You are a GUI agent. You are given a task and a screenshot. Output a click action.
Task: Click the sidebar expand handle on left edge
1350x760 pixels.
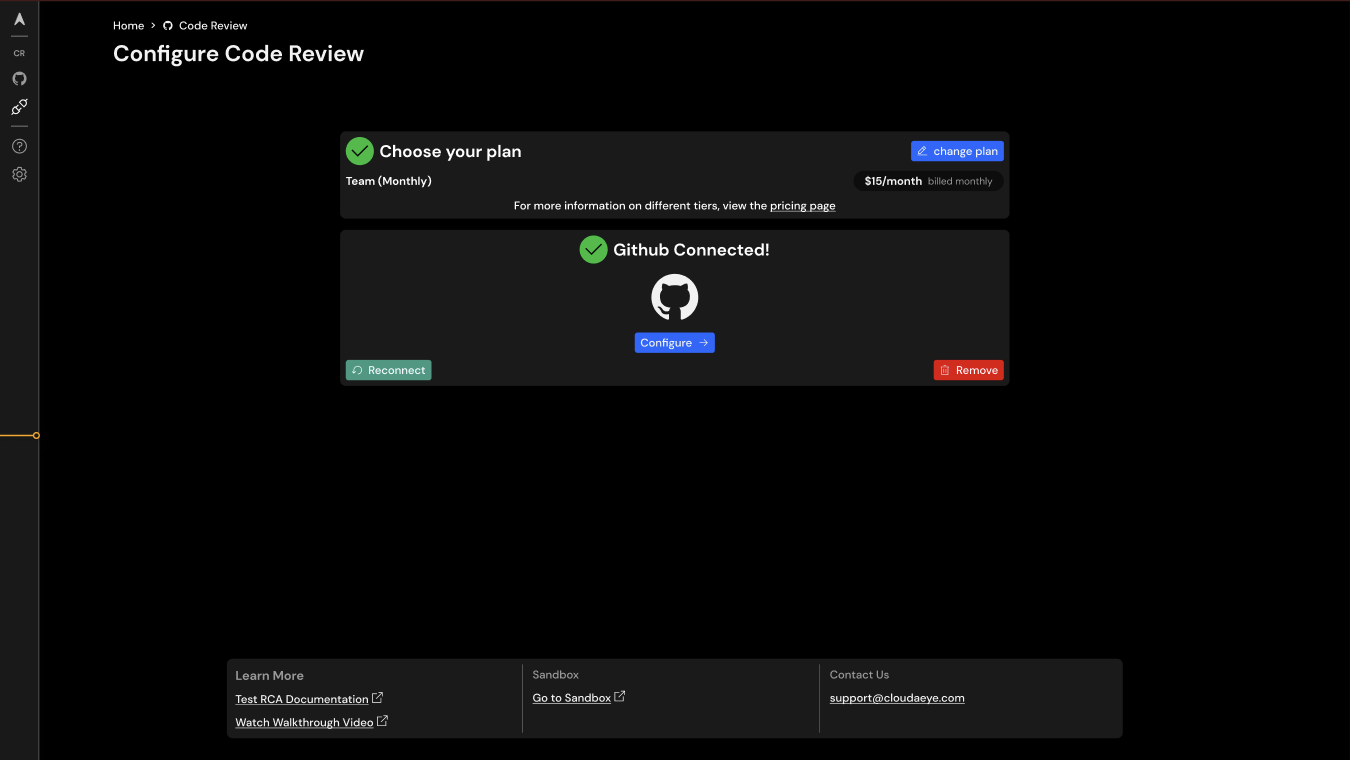pyautogui.click(x=36, y=435)
